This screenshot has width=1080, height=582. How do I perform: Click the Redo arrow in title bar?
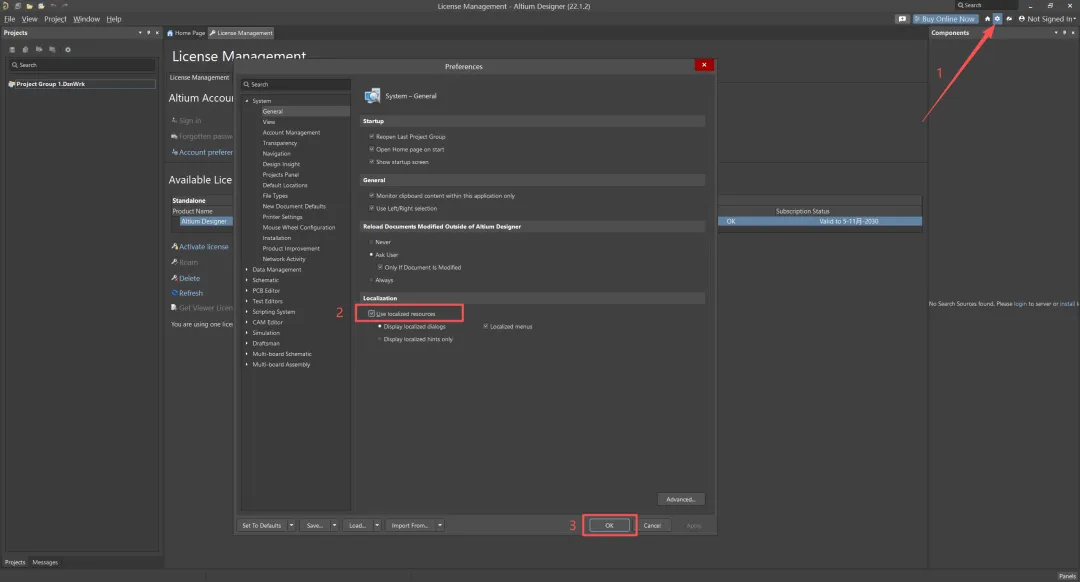tap(65, 6)
